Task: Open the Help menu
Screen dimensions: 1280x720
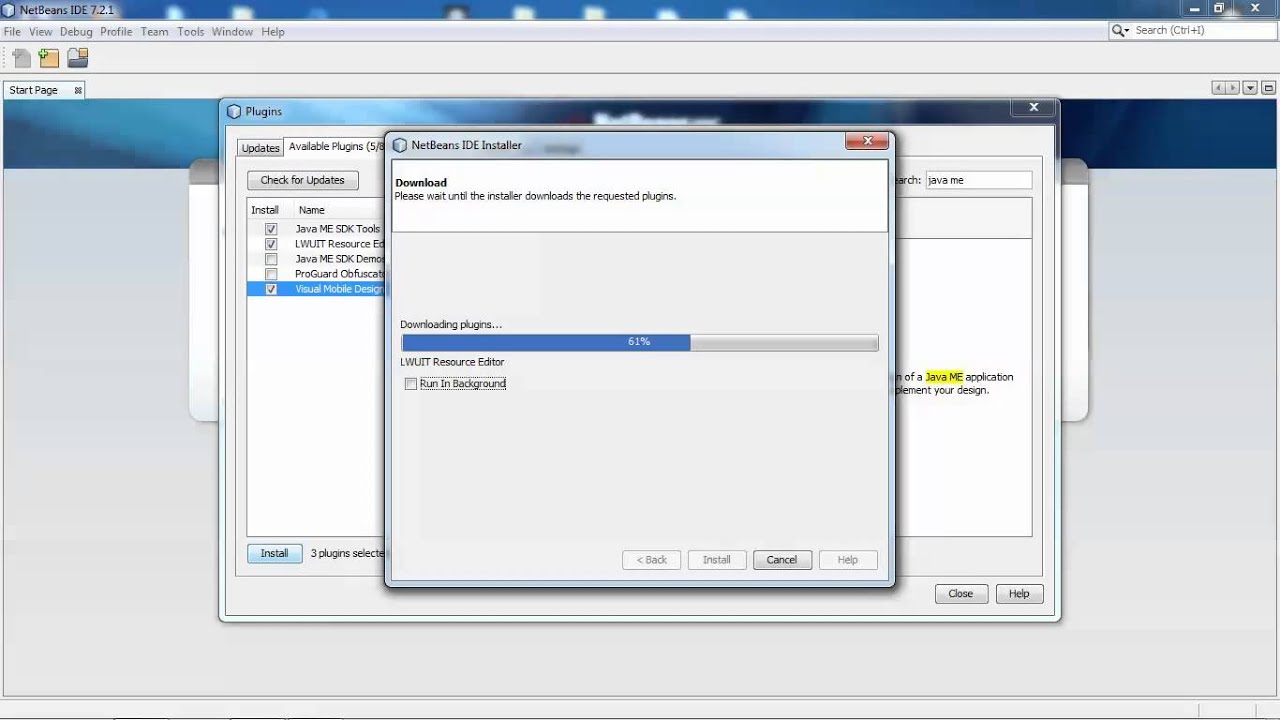Action: [273, 32]
